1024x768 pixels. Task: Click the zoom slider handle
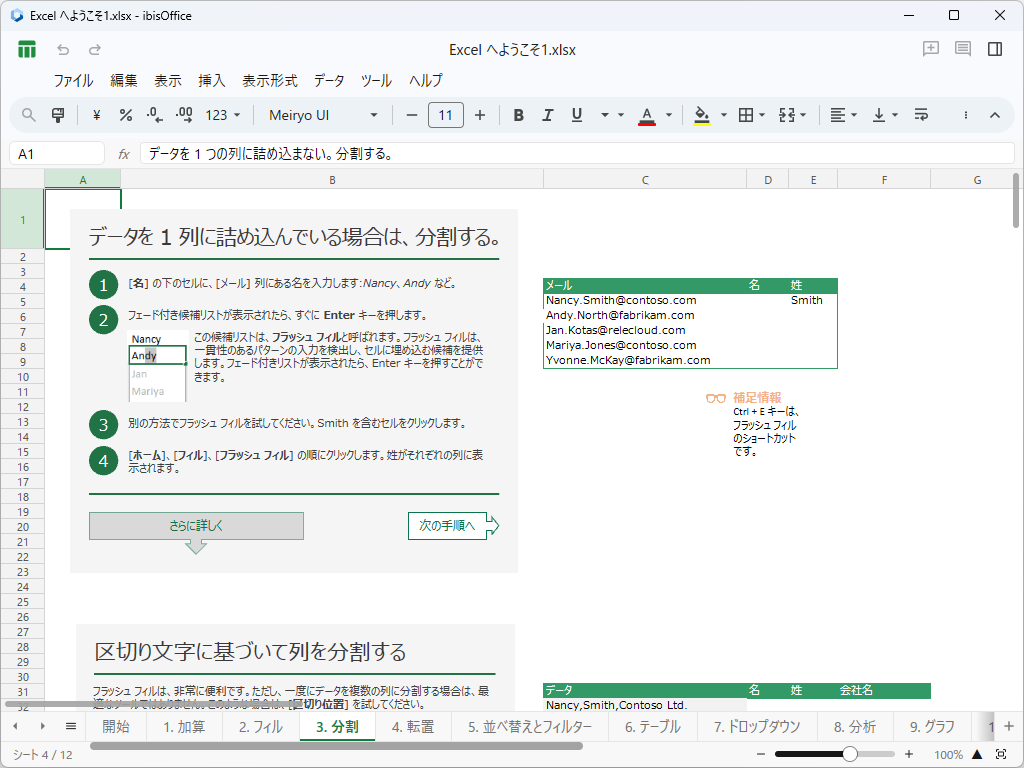tap(849, 754)
